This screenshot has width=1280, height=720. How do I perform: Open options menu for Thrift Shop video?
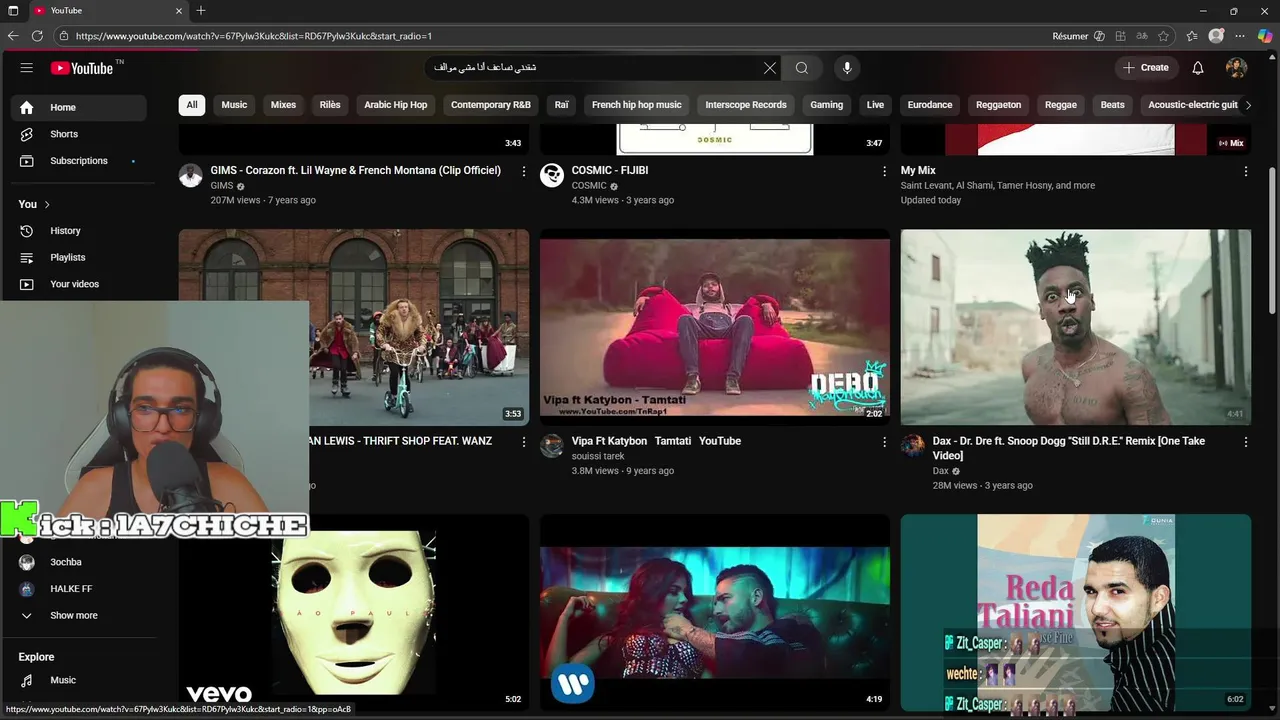click(523, 442)
